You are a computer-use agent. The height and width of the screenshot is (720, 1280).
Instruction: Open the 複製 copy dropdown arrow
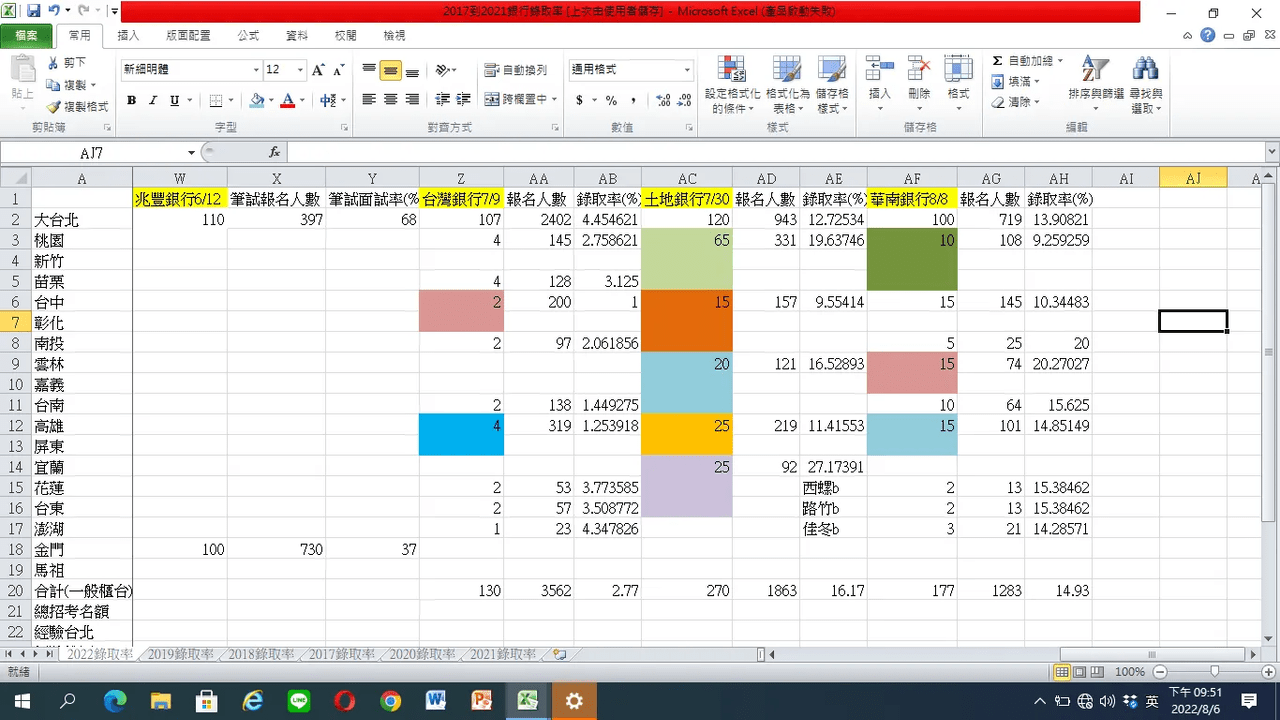pyautogui.click(x=95, y=85)
